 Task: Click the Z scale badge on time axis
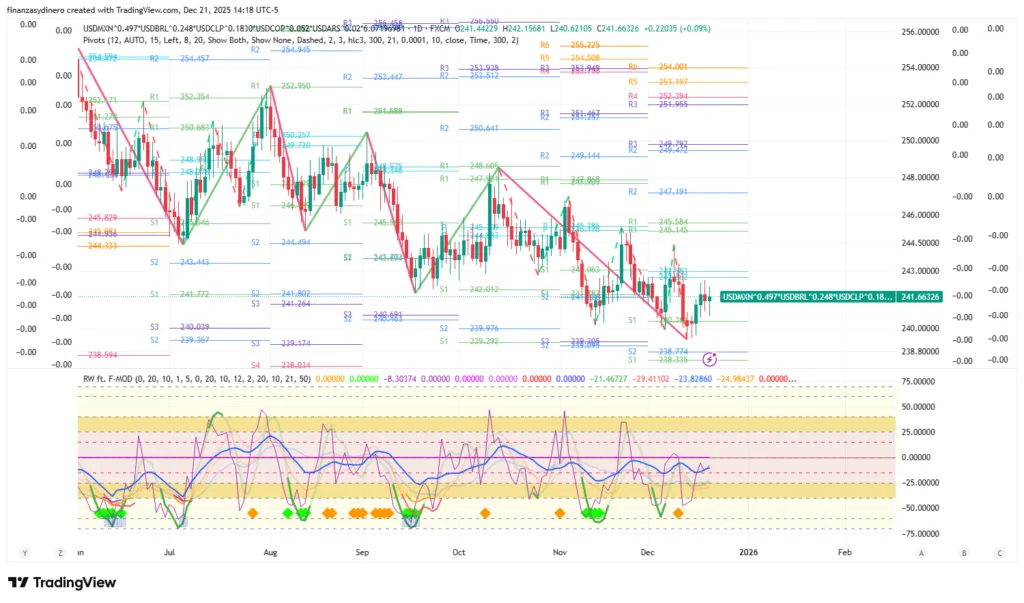(x=59, y=552)
